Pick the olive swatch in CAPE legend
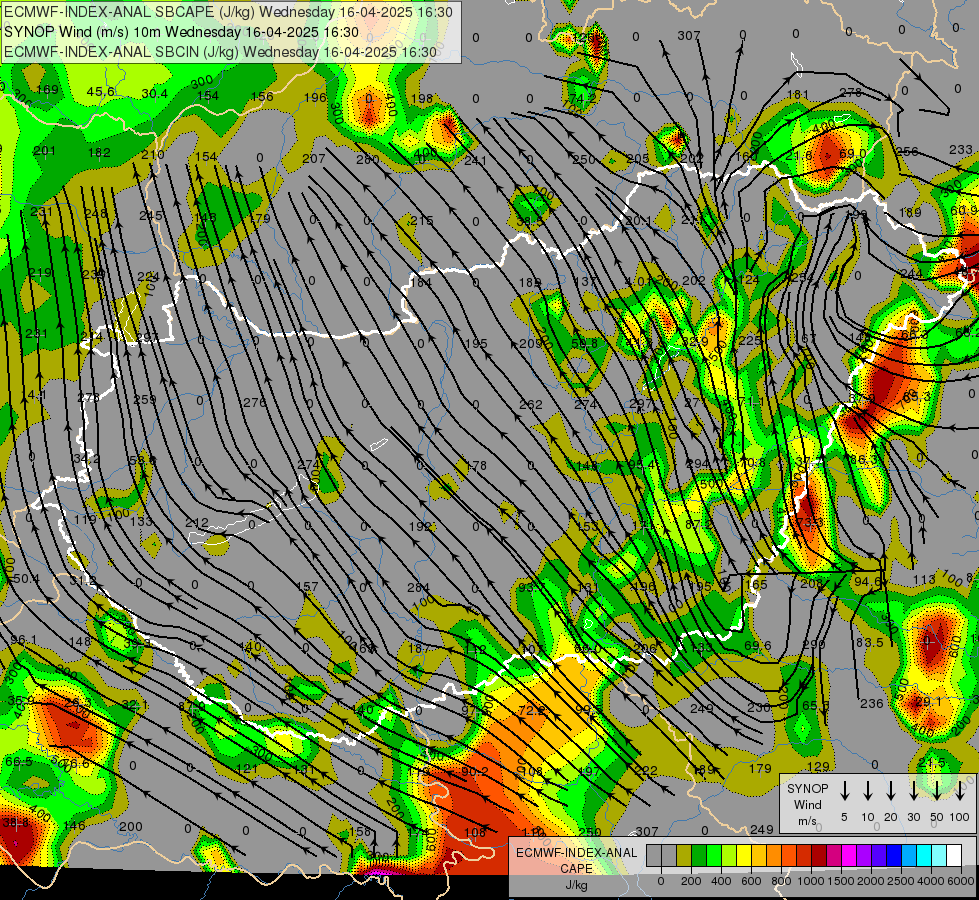This screenshot has width=979, height=900. (684, 855)
